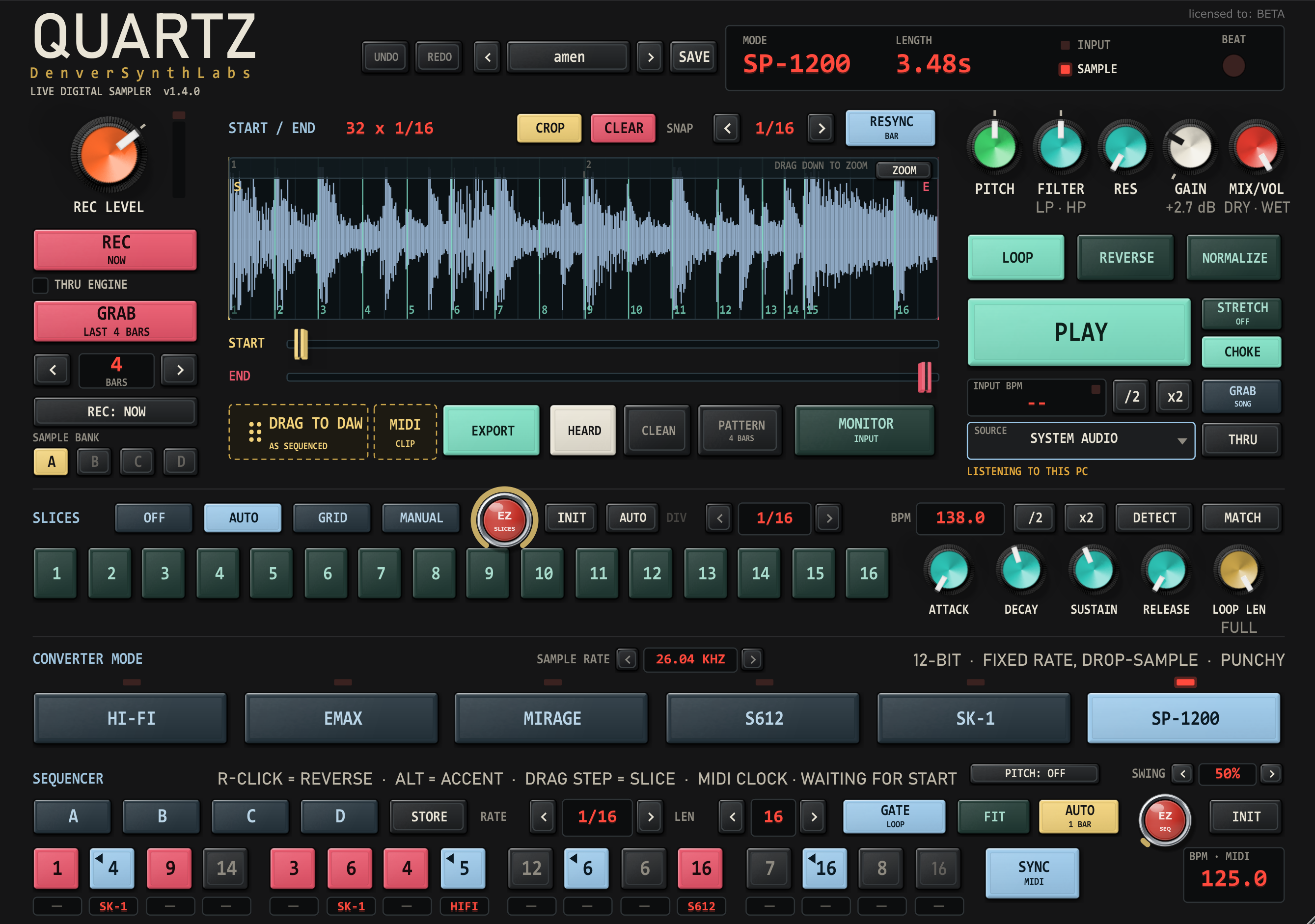Viewport: 1315px width, 924px height.
Task: Click the EZ SEQ round button
Action: [1164, 820]
